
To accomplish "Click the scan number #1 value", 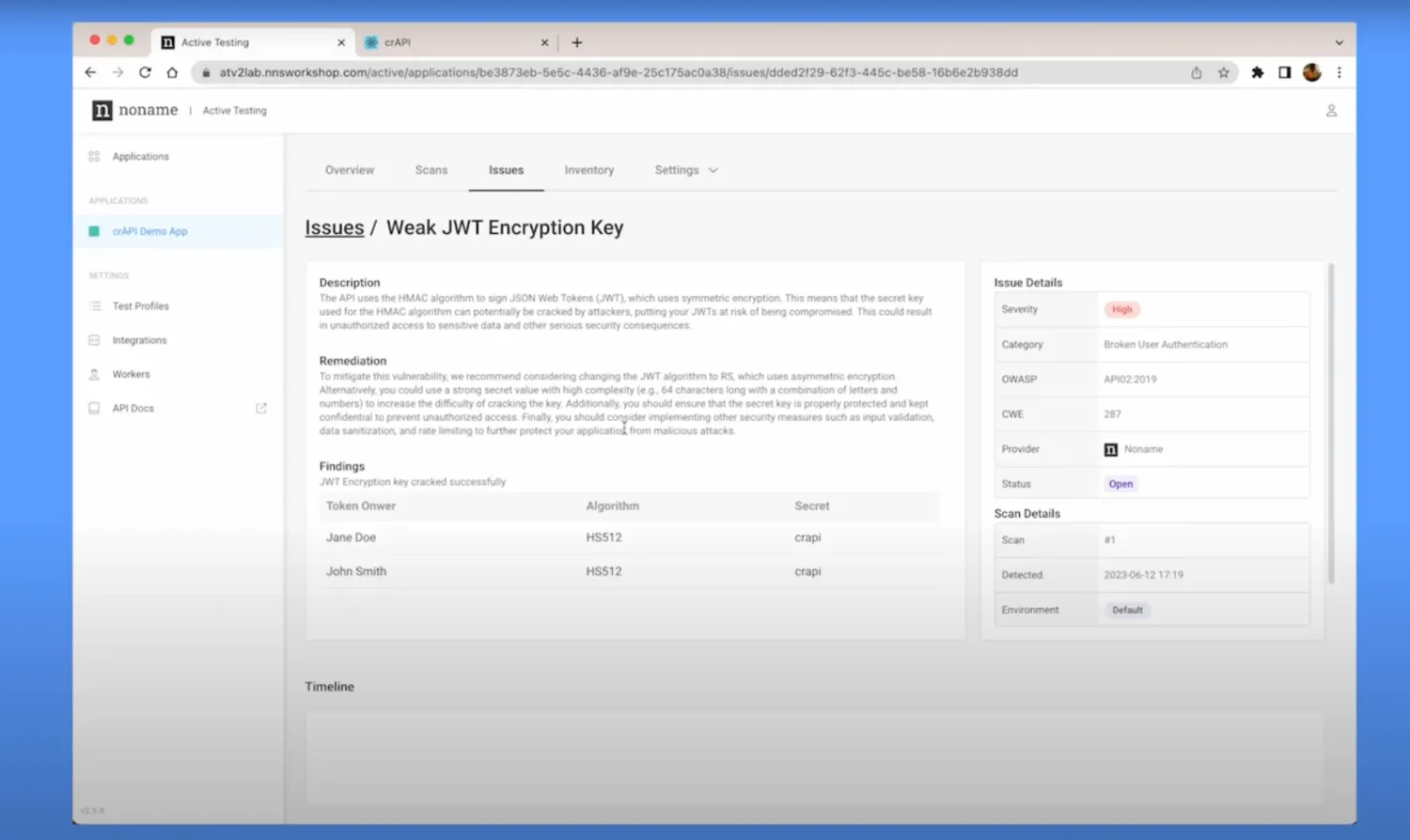I will 1110,540.
